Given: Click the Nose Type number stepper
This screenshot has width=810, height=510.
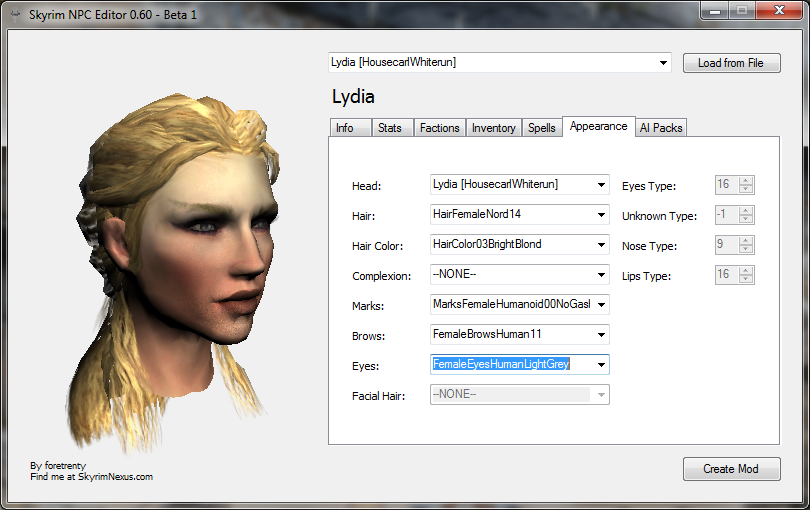Looking at the screenshot, I should point(734,245).
